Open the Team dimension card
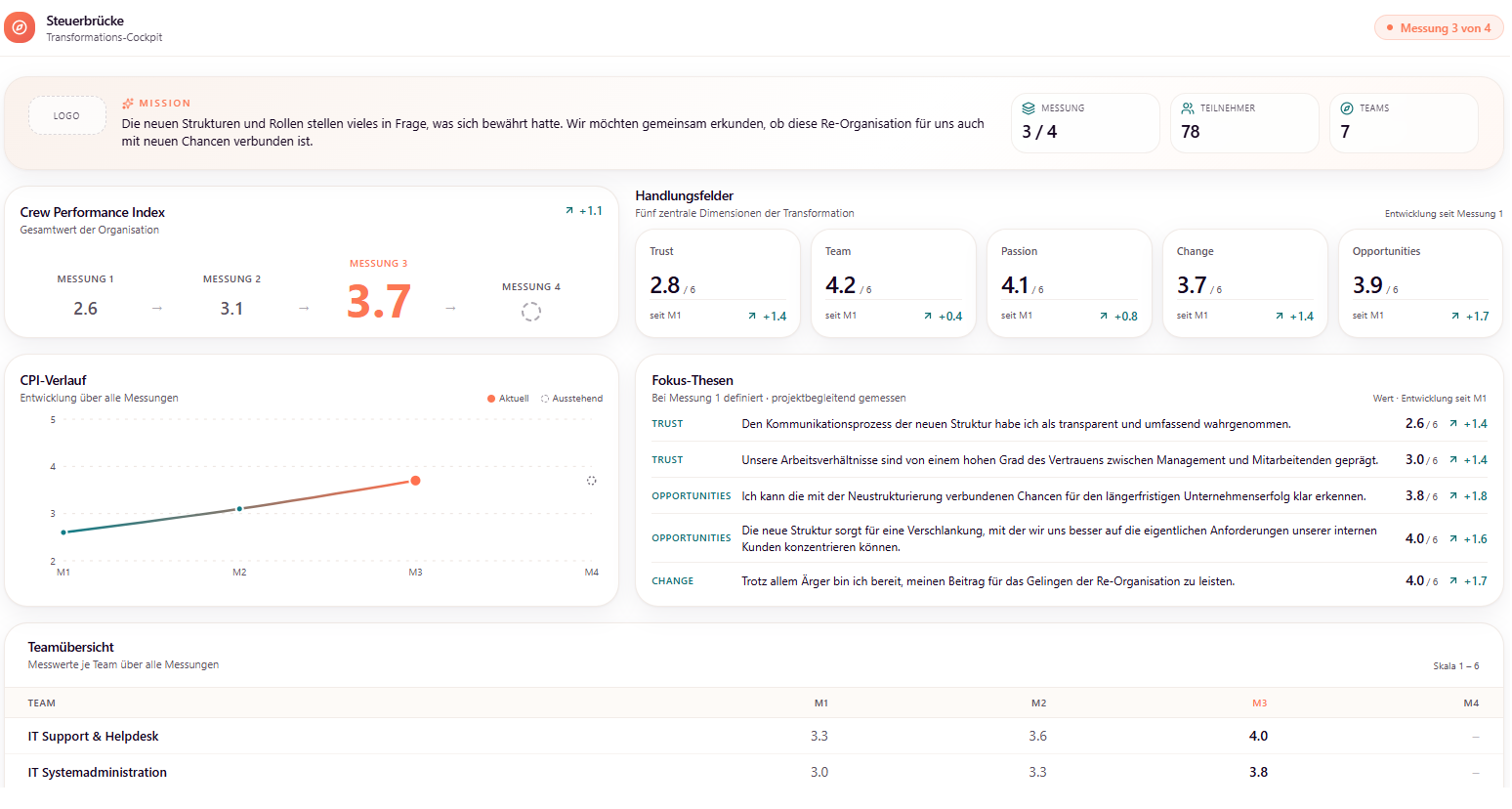 coord(894,283)
